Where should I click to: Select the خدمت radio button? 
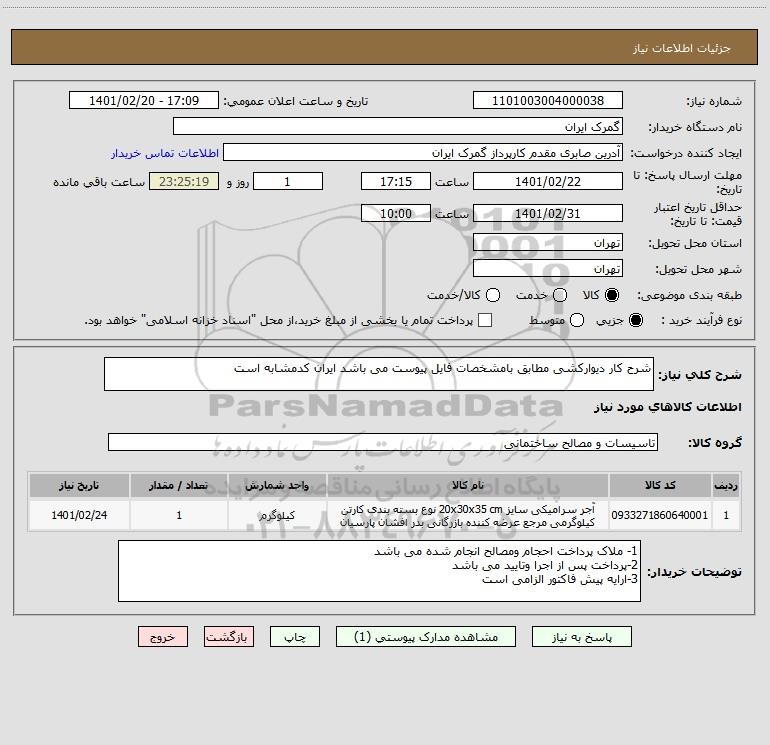[560, 295]
